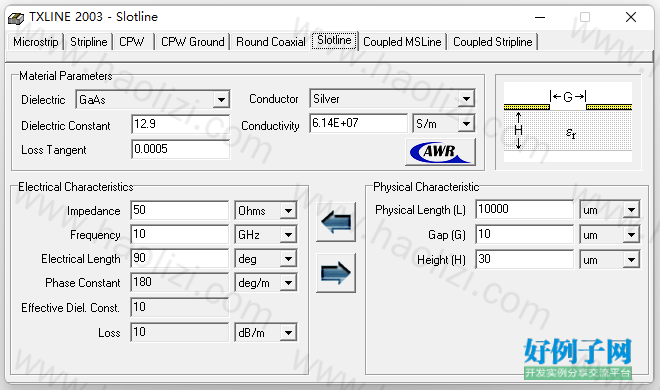The image size is (660, 390).
Task: Click the Effective Diel. Const. field
Action: pyautogui.click(x=179, y=307)
